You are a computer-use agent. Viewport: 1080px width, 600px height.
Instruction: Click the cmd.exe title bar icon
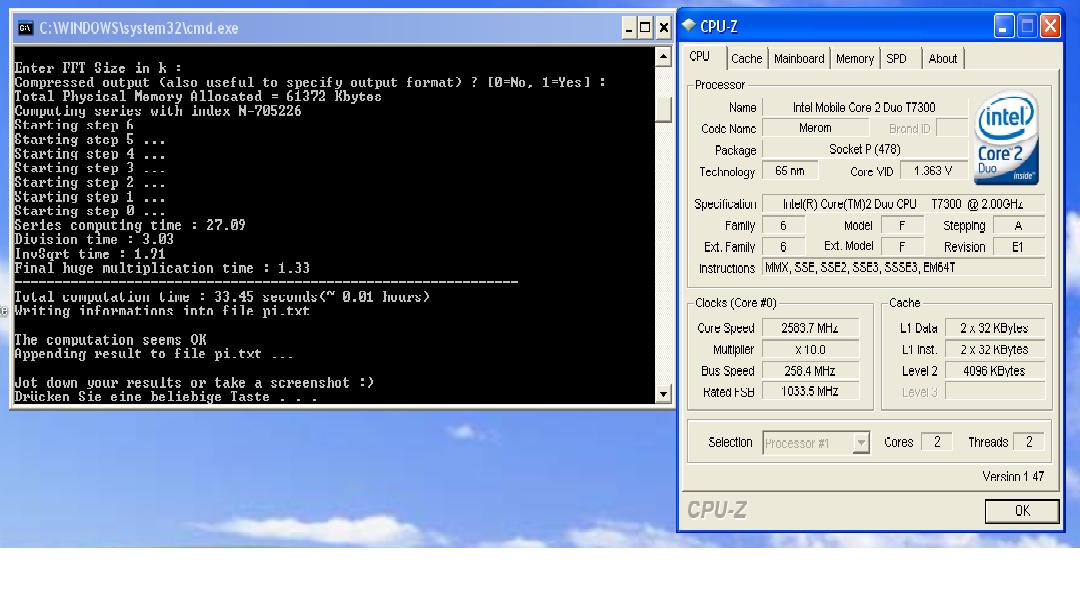click(25, 28)
